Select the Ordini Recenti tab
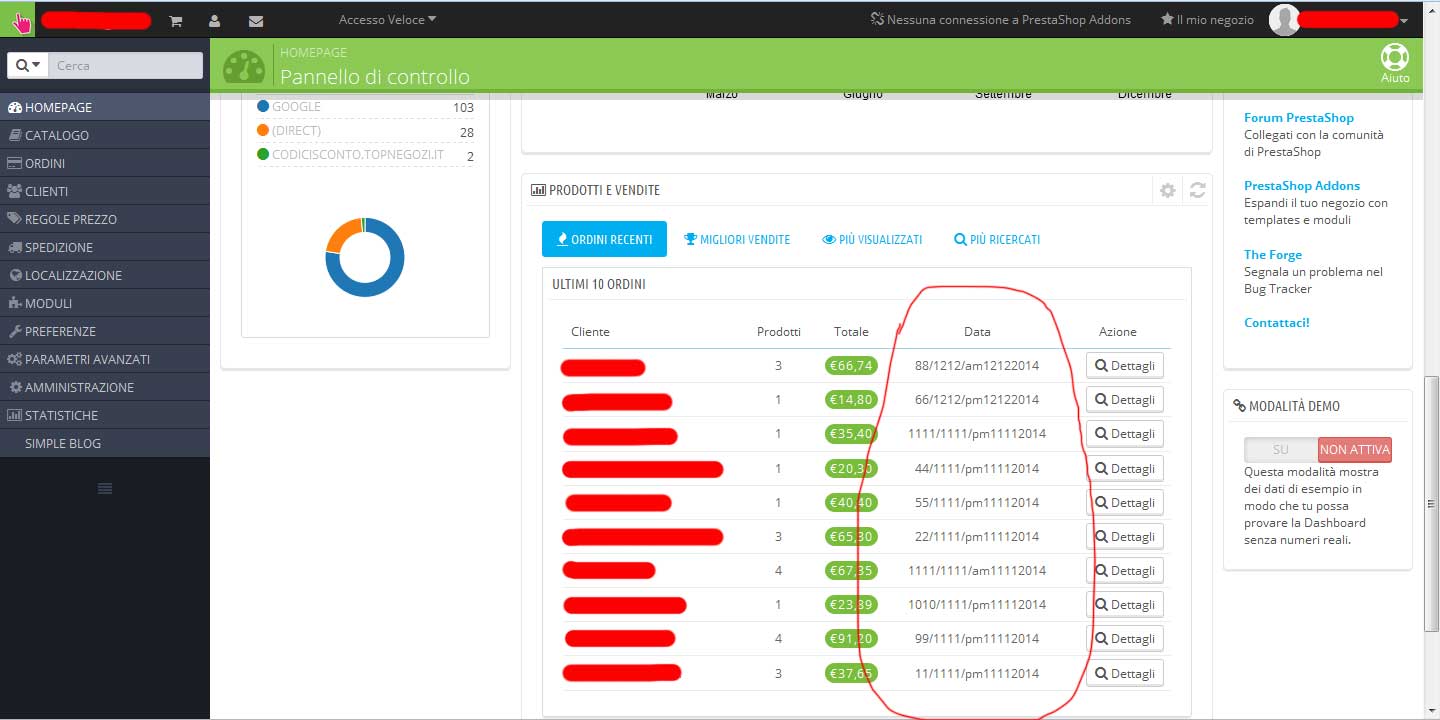 [x=604, y=239]
